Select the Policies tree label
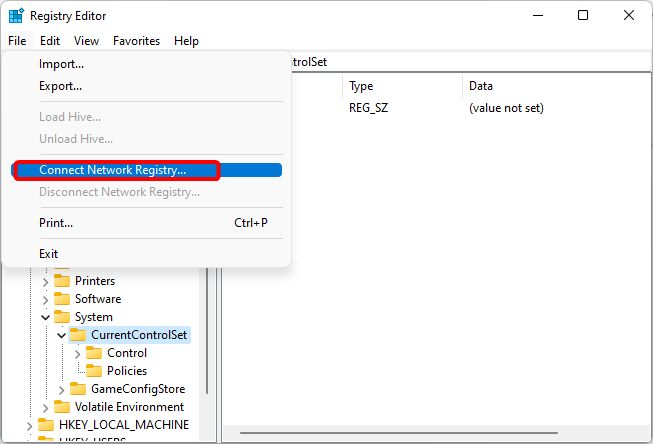 [127, 371]
